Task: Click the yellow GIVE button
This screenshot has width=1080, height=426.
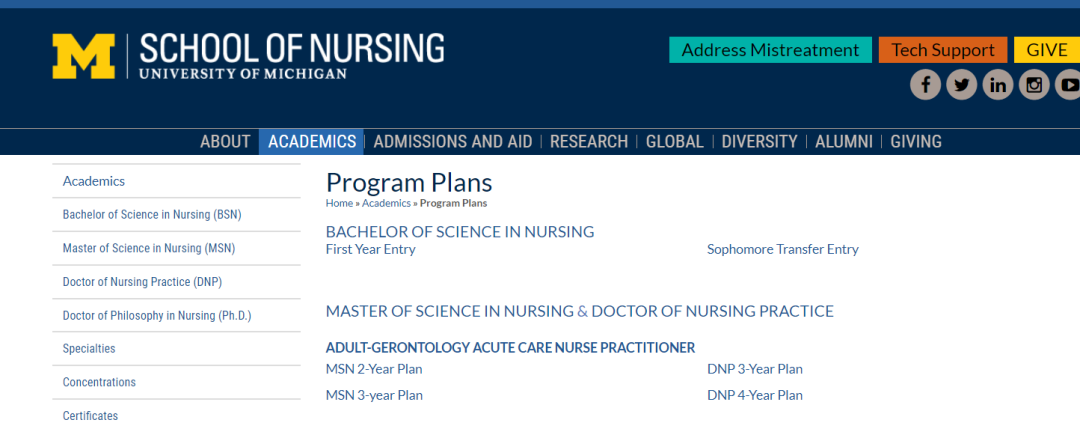Action: (1047, 50)
